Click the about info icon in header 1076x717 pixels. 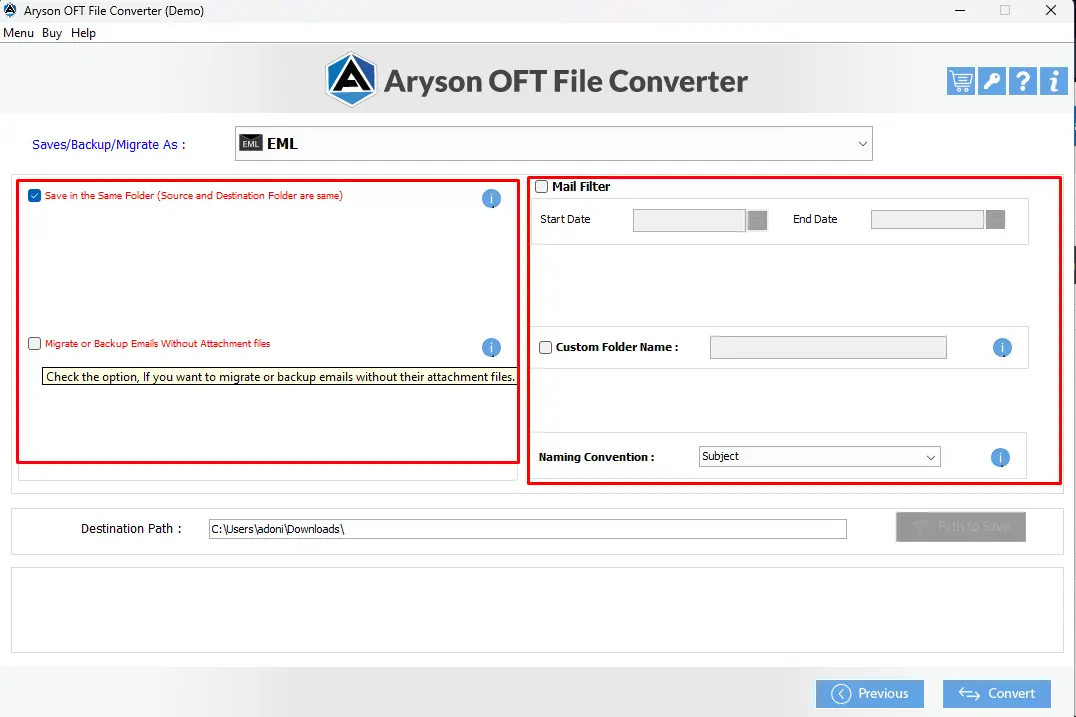[1053, 81]
